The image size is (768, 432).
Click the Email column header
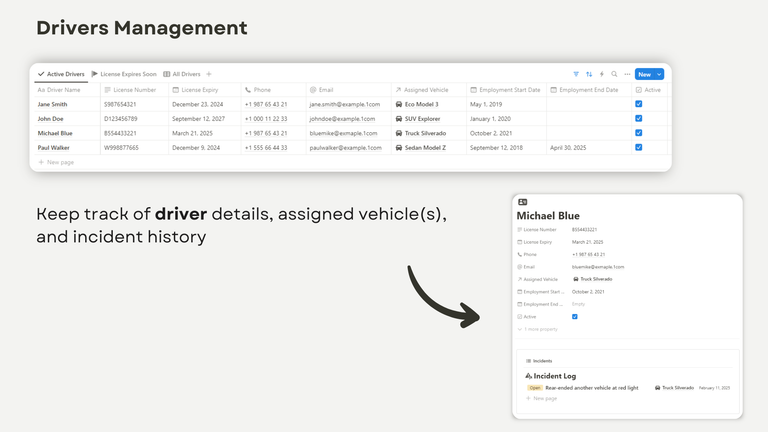(x=322, y=90)
